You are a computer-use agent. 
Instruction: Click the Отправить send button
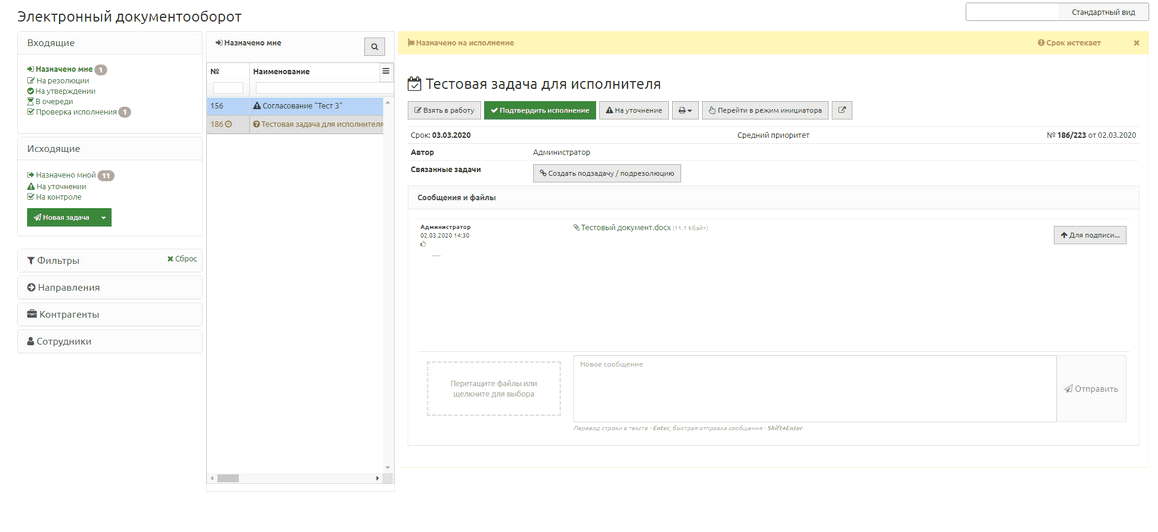coord(1092,389)
